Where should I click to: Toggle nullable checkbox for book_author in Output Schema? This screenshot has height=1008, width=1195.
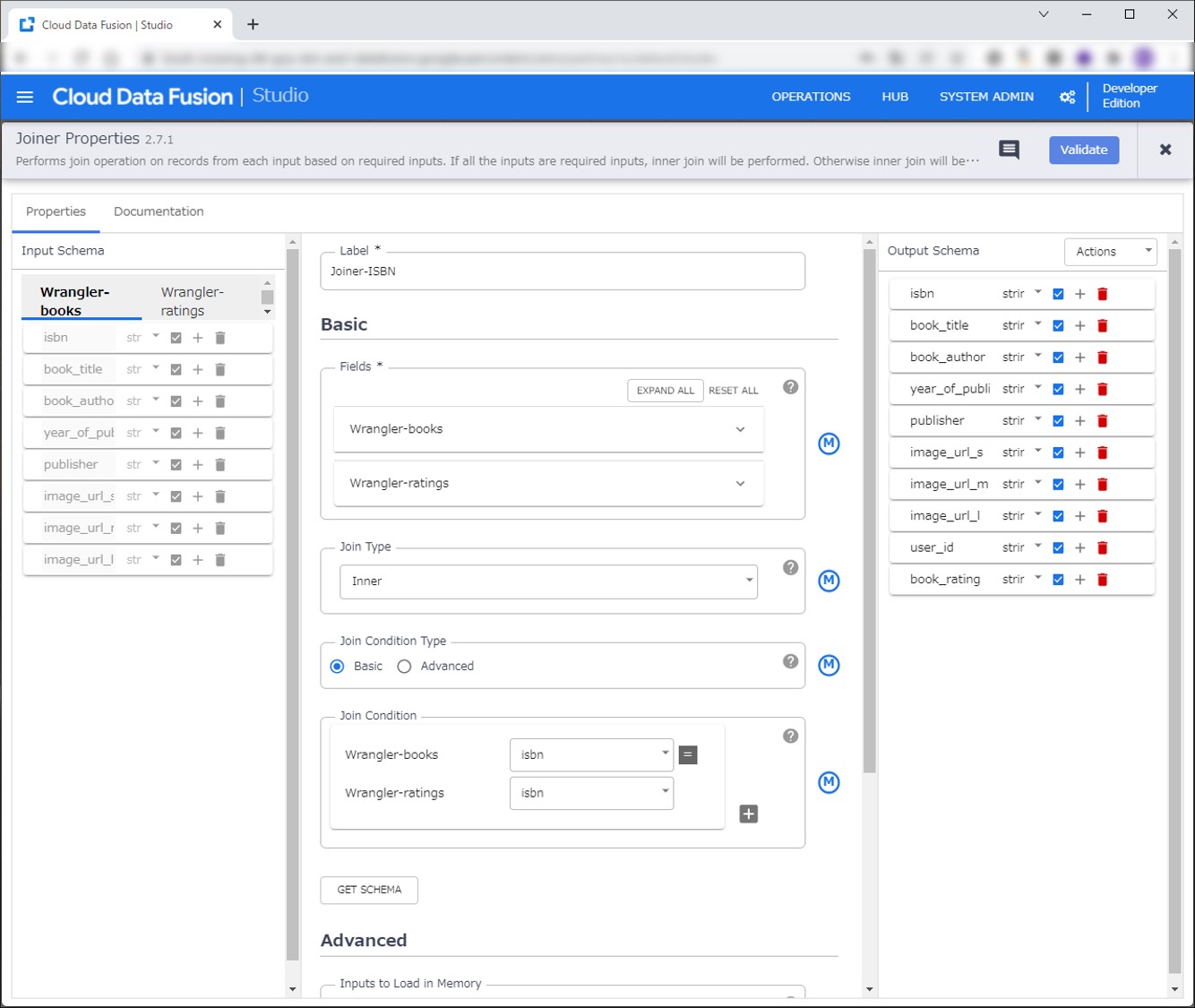pyautogui.click(x=1058, y=358)
